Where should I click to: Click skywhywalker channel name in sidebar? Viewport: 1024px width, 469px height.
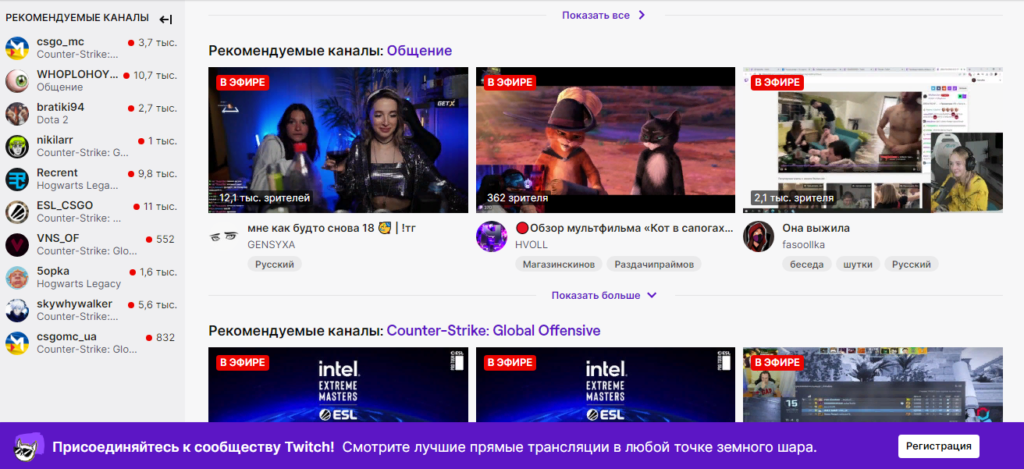tap(74, 304)
